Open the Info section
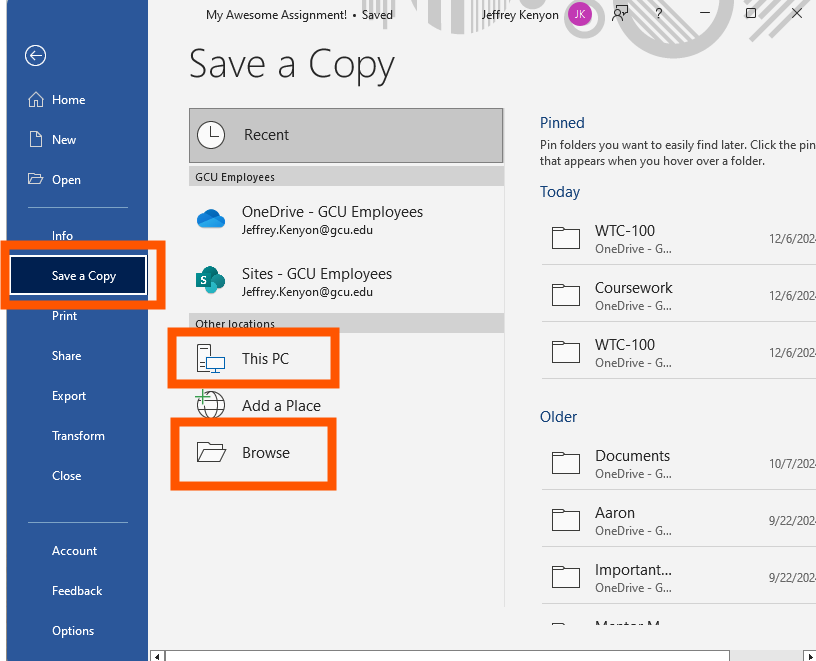This screenshot has width=816, height=661. click(x=78, y=235)
